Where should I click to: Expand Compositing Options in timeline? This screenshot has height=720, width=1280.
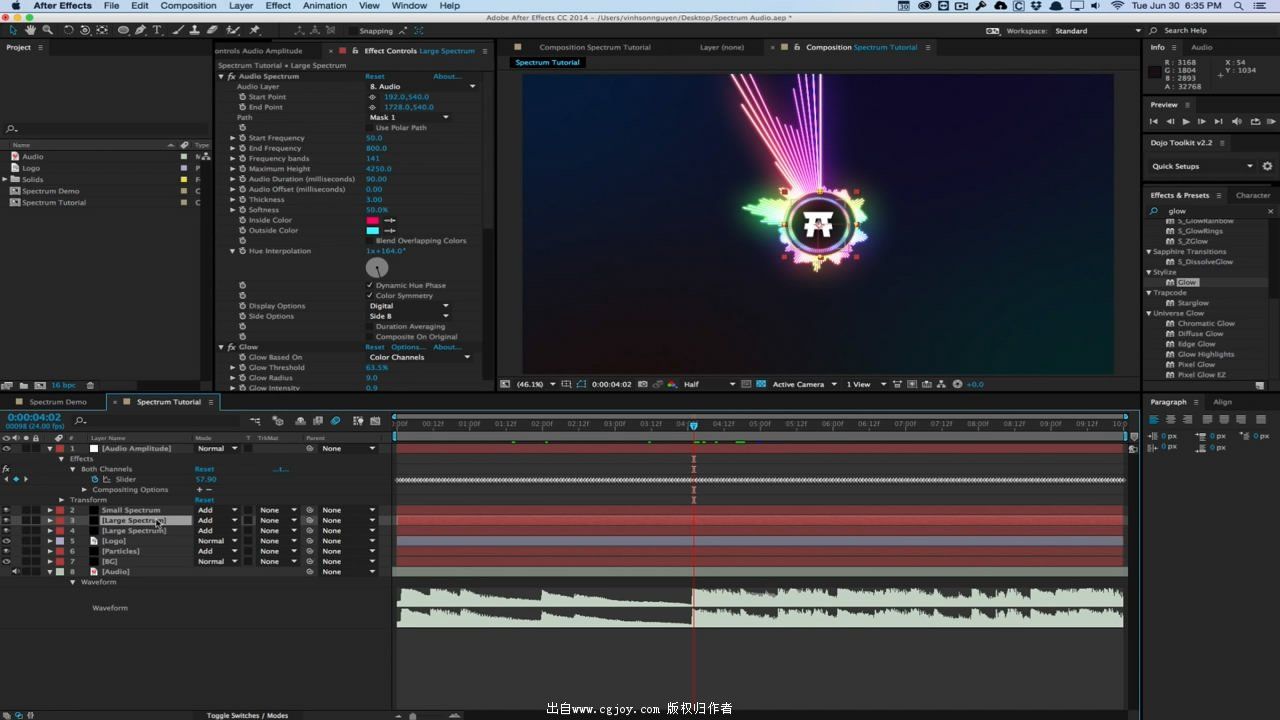(85, 490)
